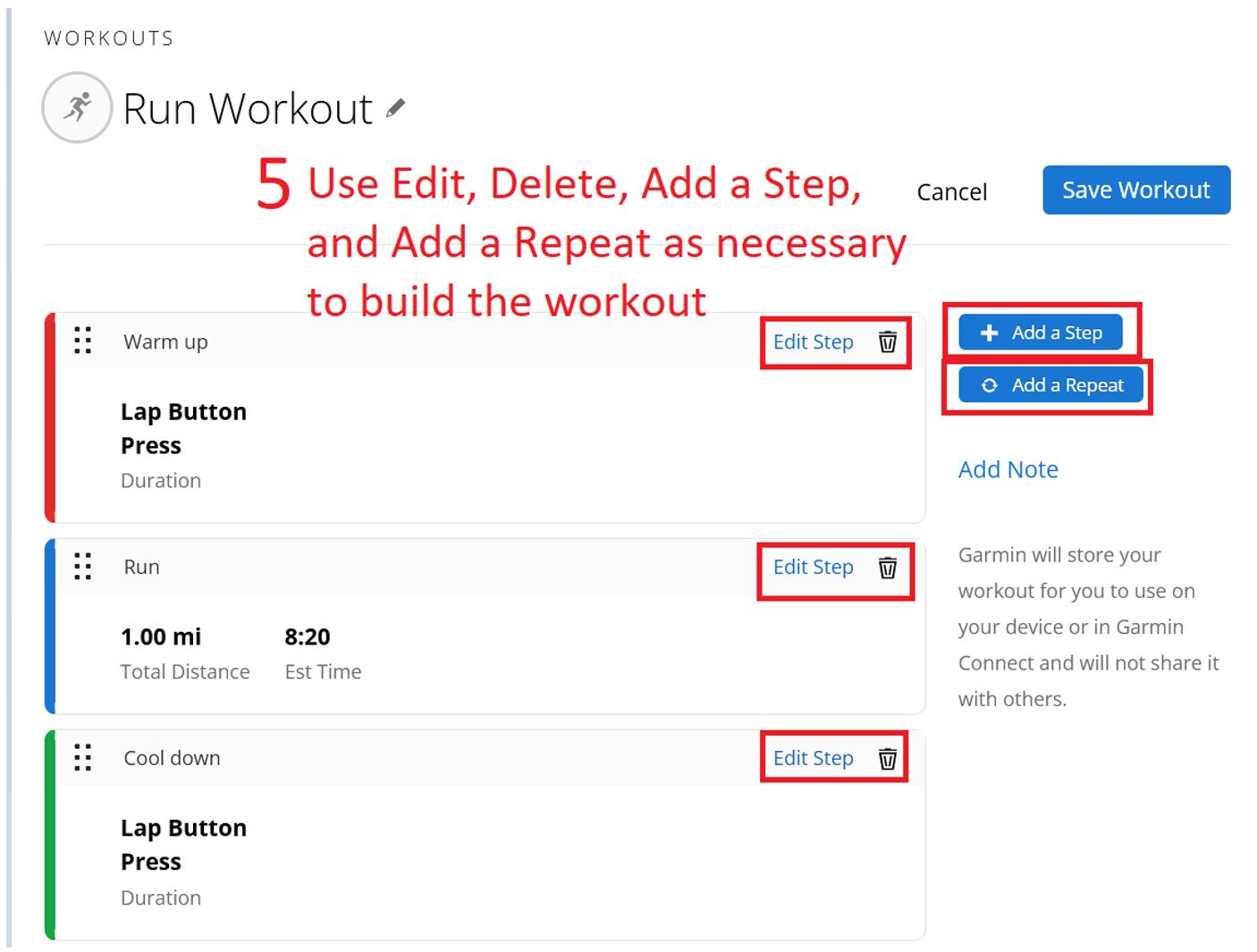This screenshot has height=952, width=1257.
Task: Open Edit Step for Cool down
Action: [813, 758]
